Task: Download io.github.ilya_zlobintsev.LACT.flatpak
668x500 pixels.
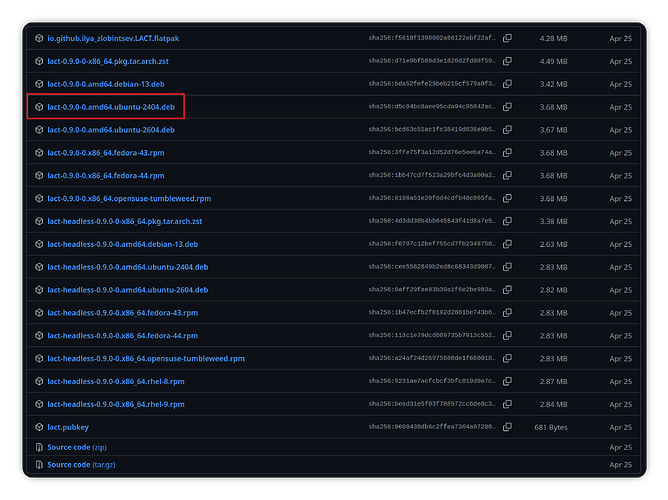Action: (x=113, y=38)
